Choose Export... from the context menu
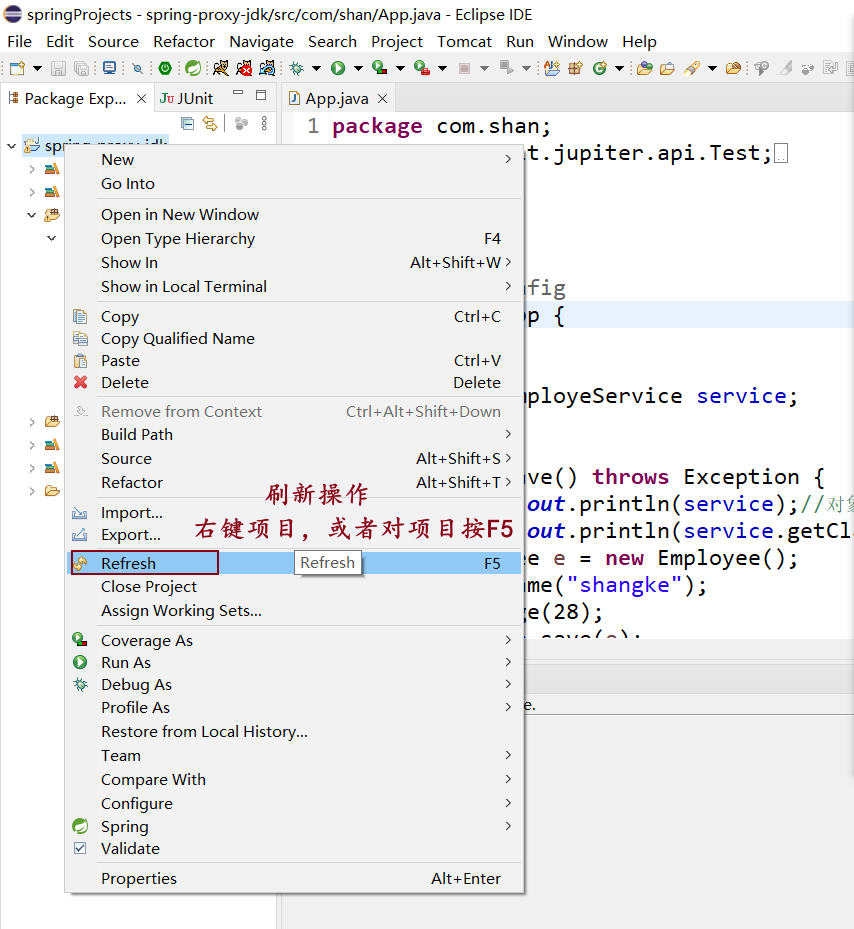This screenshot has height=929, width=854. tap(295, 534)
